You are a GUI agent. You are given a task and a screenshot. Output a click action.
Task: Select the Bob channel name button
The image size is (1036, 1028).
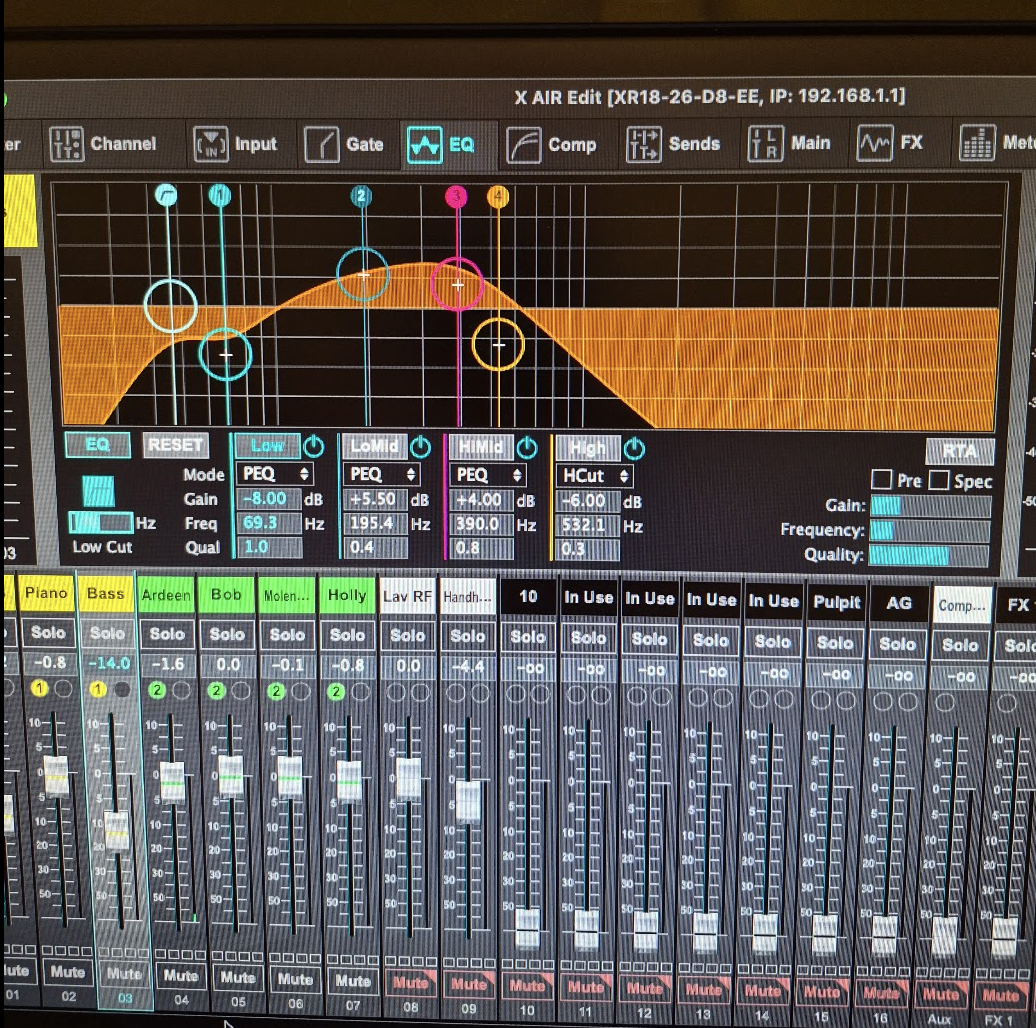[x=226, y=595]
